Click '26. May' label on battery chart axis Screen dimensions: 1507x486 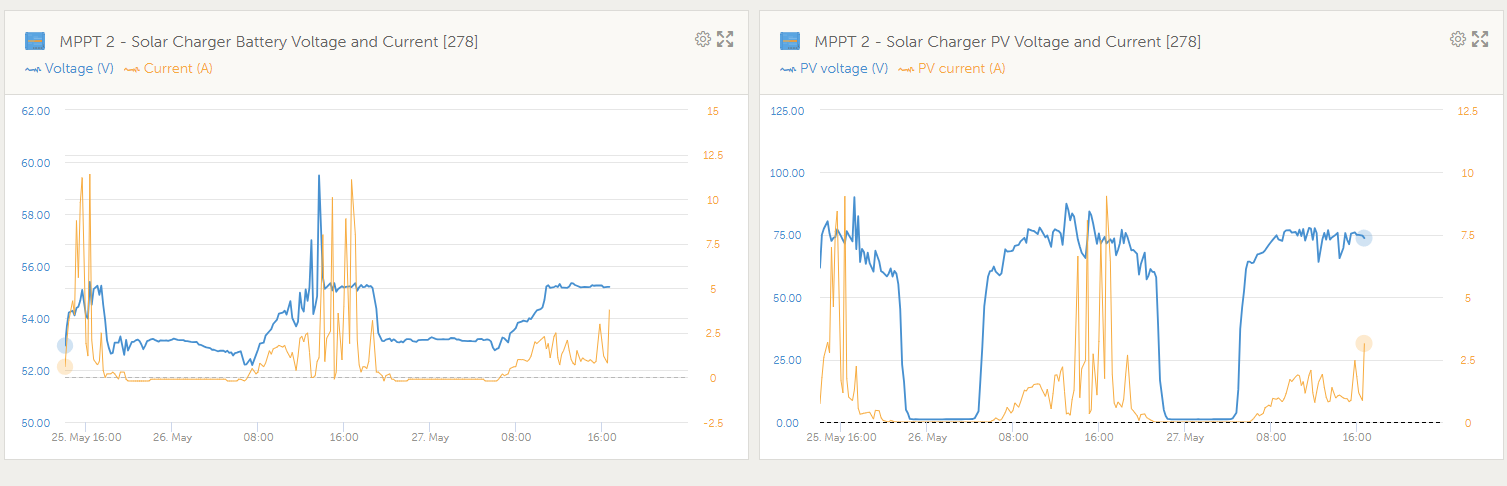172,437
